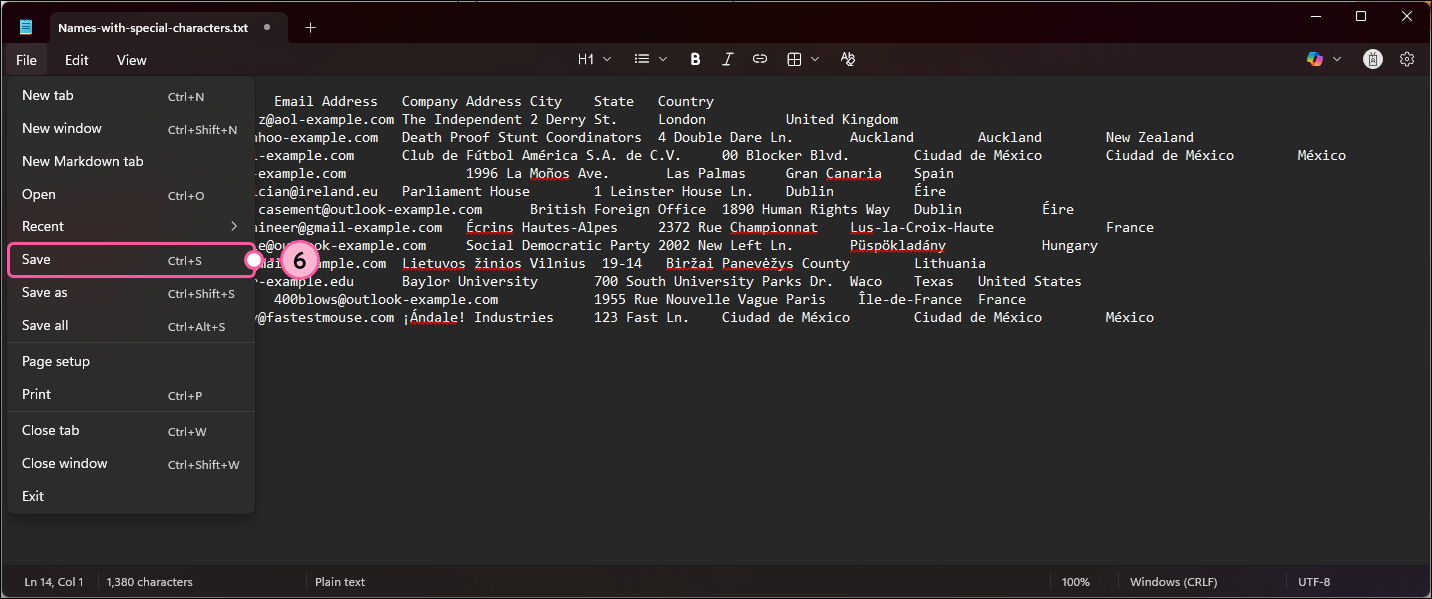
Task: Click the Rewards account icon
Action: (1372, 58)
